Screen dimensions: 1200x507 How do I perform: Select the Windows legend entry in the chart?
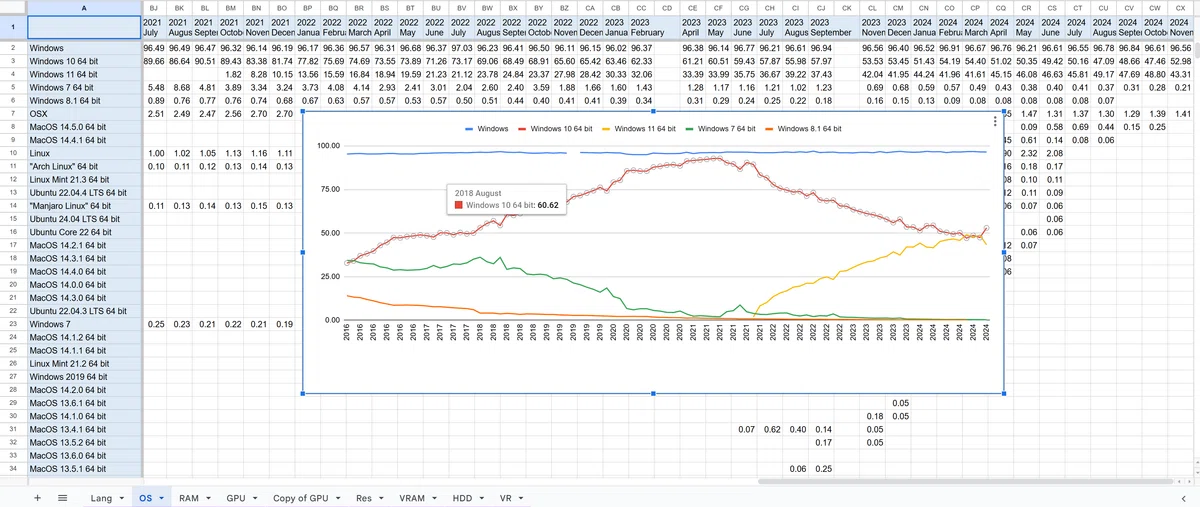pyautogui.click(x=490, y=129)
